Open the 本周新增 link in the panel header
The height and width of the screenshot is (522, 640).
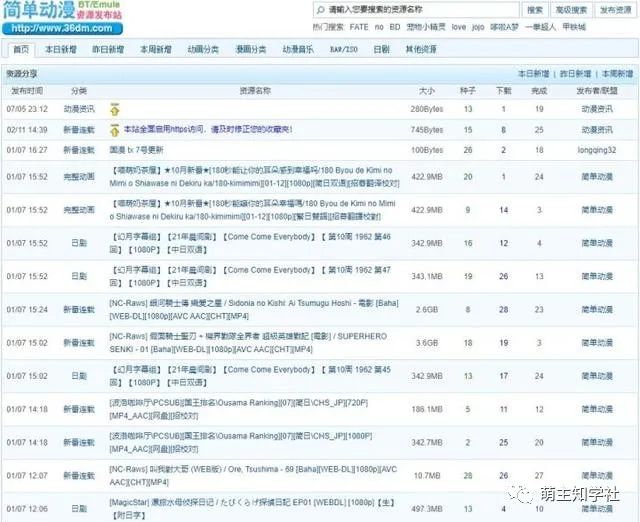pyautogui.click(x=617, y=74)
